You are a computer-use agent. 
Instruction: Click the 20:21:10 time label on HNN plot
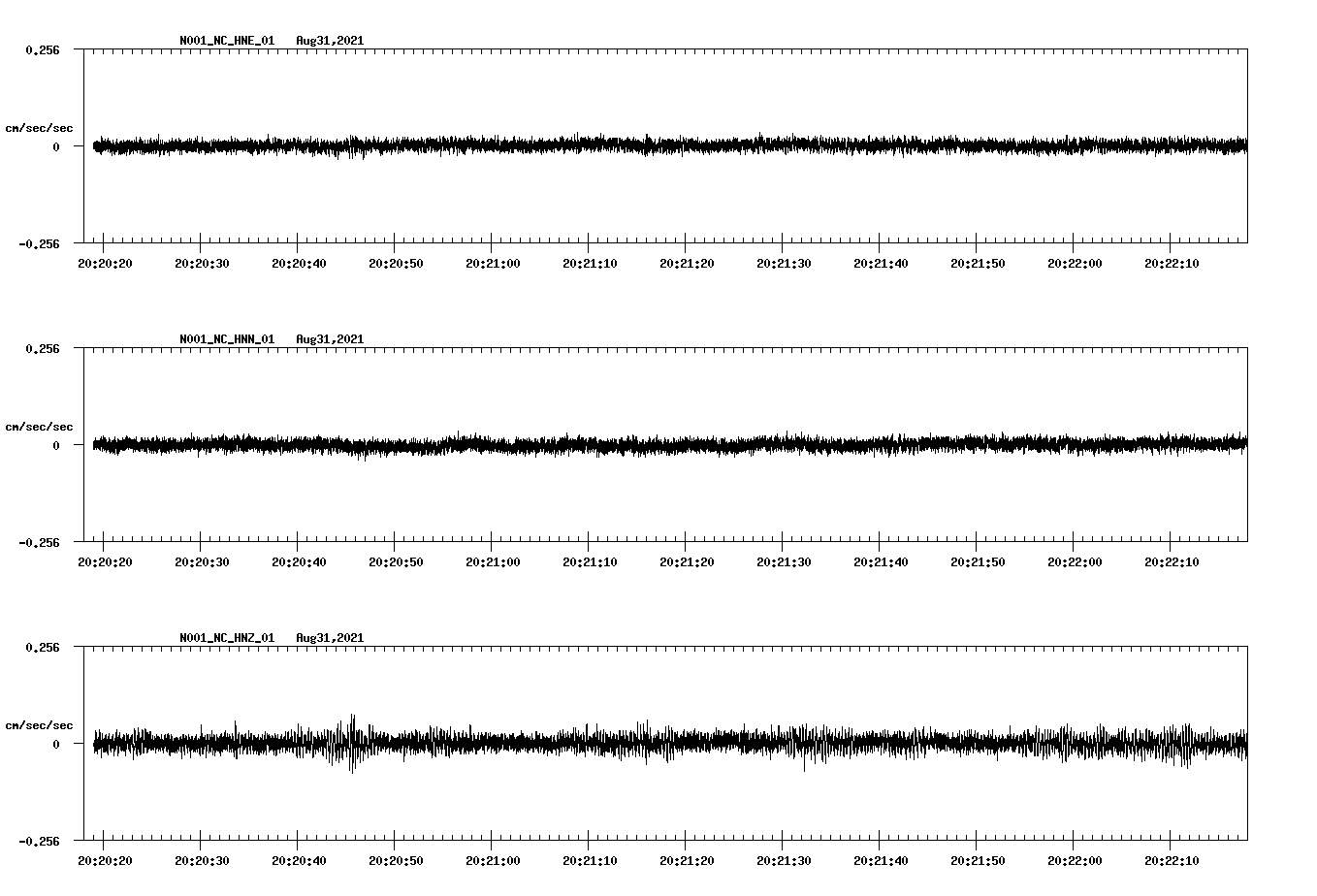(590, 562)
